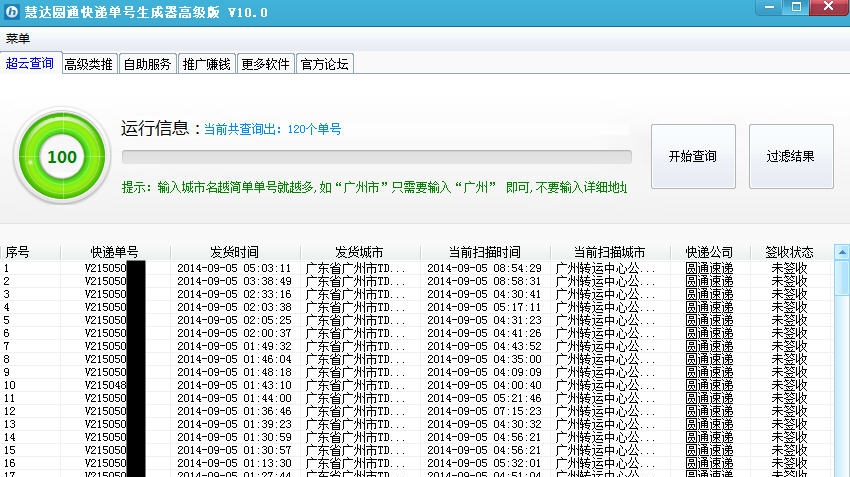Select ship time 2014-09-05 01:39:23
This screenshot has width=850, height=477.
point(234,424)
